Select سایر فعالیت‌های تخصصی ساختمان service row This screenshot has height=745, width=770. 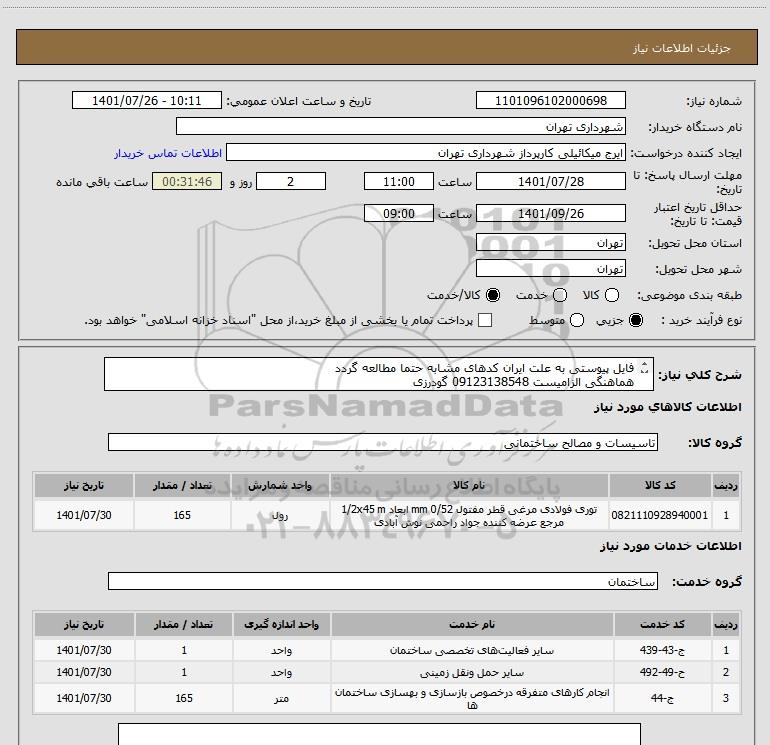click(387, 650)
